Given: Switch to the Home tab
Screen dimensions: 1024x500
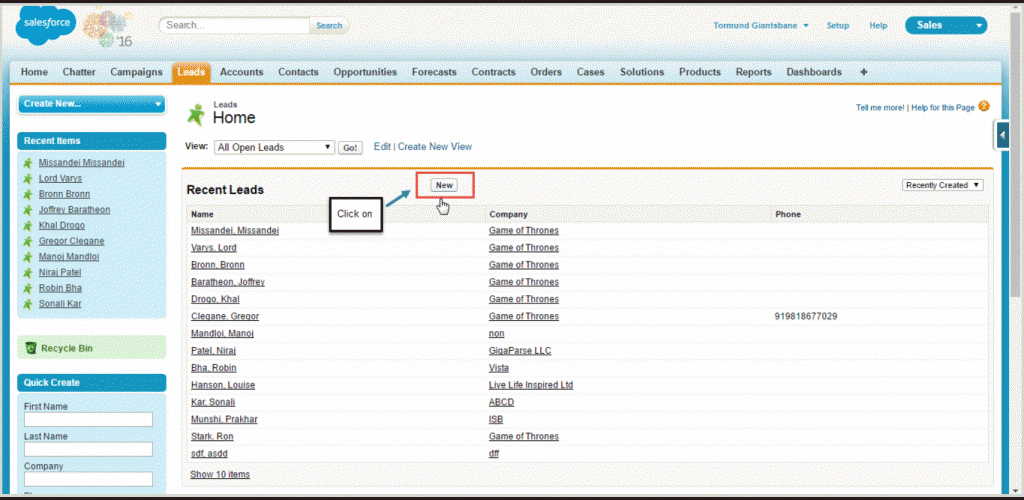Looking at the screenshot, I should [x=34, y=72].
